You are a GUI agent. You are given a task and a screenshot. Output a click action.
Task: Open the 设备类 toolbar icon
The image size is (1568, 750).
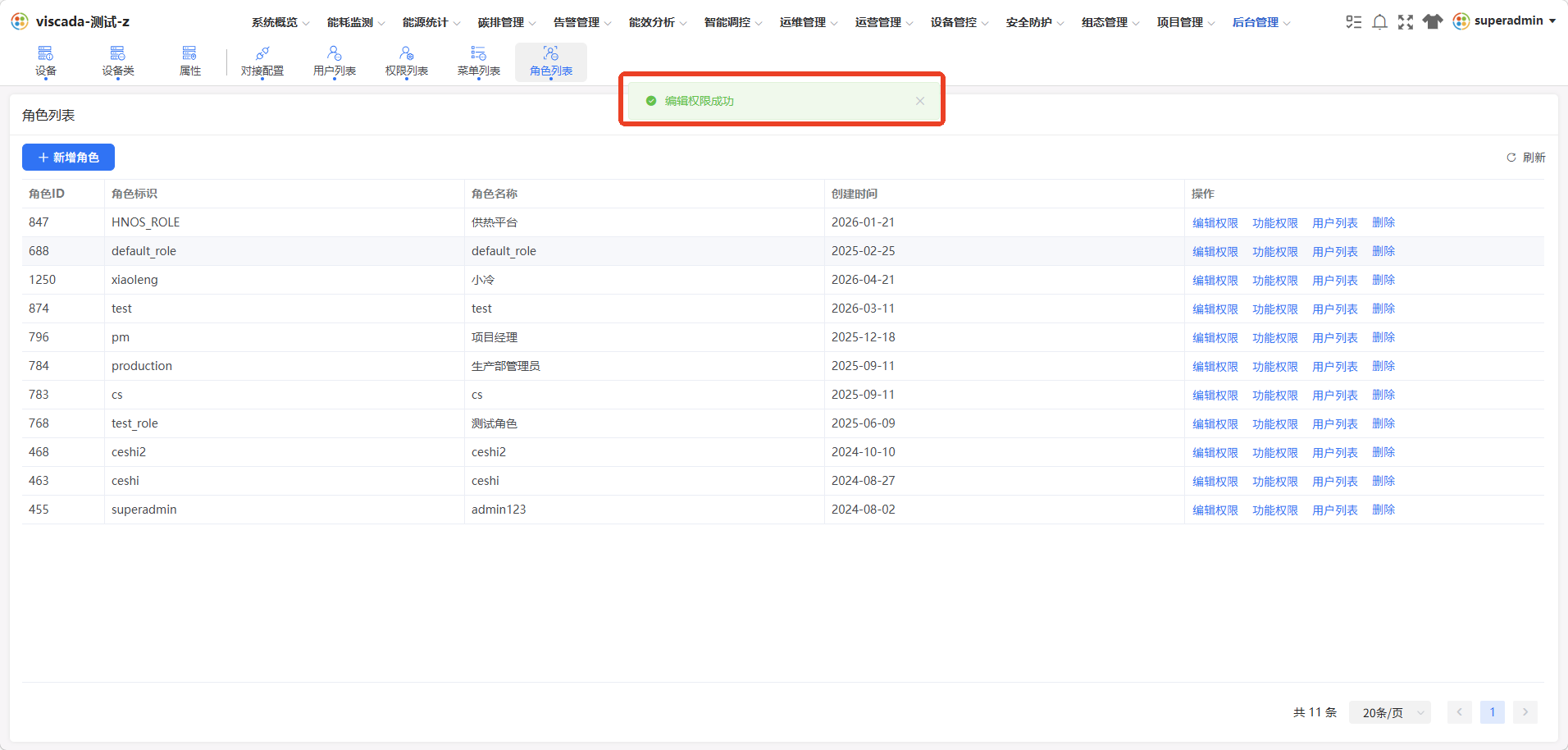pyautogui.click(x=118, y=62)
